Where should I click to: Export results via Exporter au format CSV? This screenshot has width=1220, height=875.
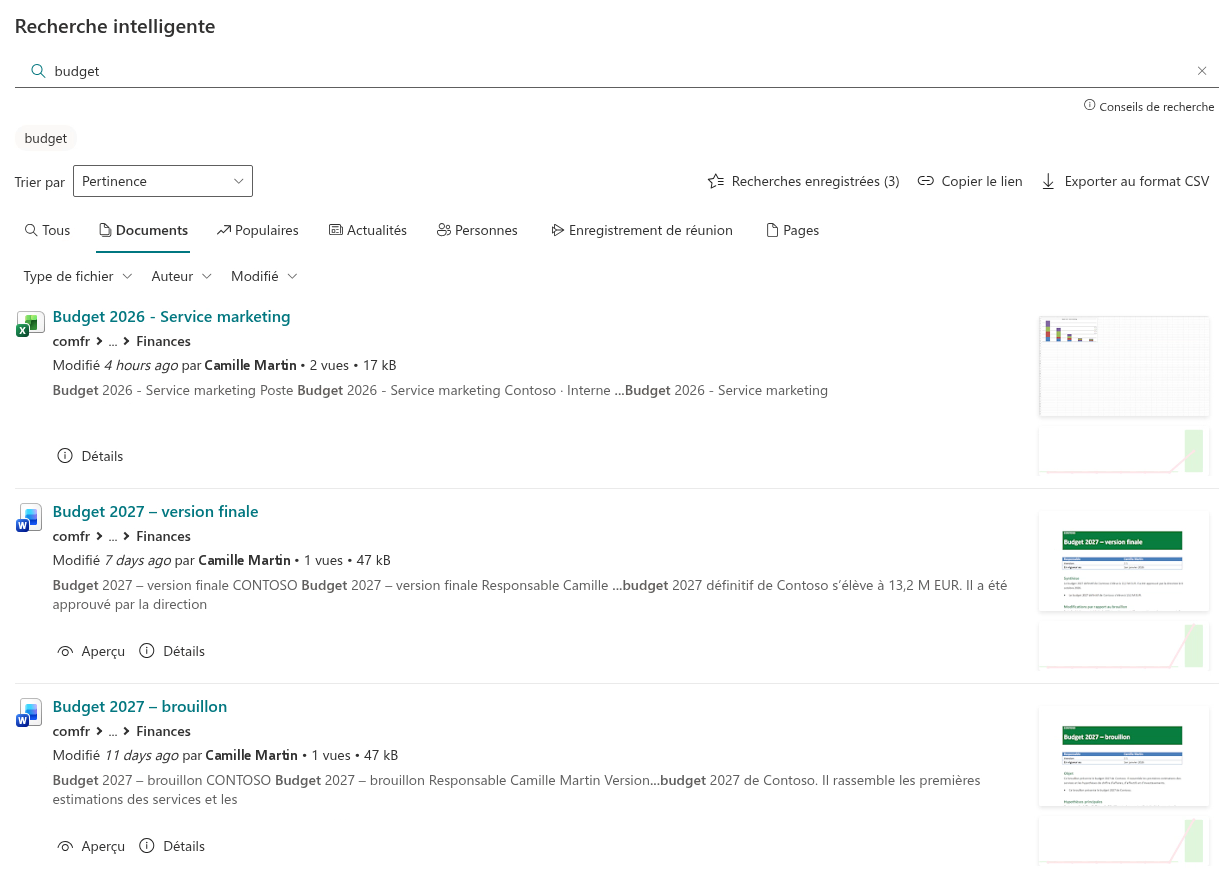(x=1137, y=181)
